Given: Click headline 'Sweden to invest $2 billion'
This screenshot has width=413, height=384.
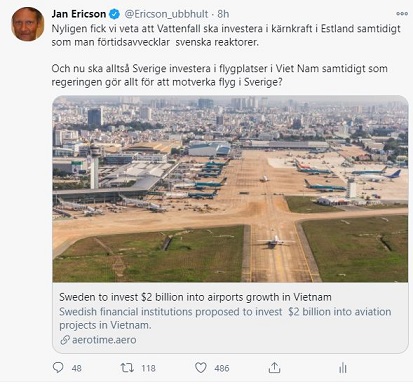Looking at the screenshot, I should coord(195,297).
